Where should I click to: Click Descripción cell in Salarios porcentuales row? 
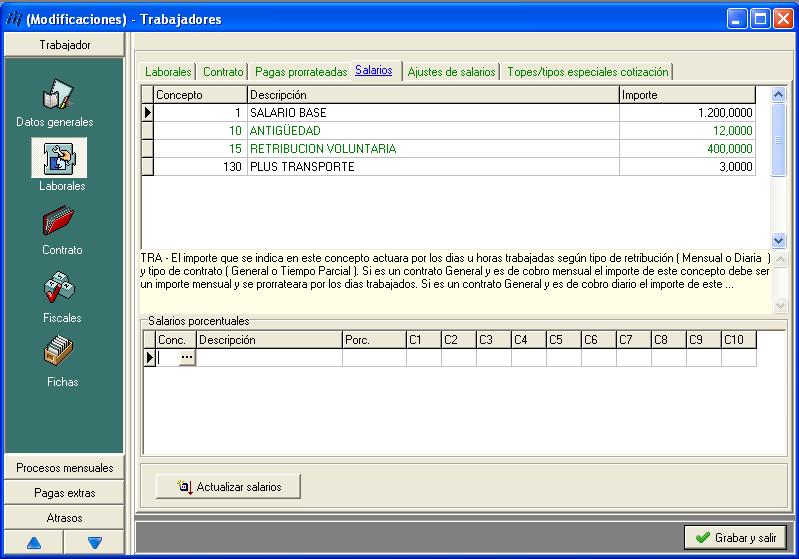[269, 358]
